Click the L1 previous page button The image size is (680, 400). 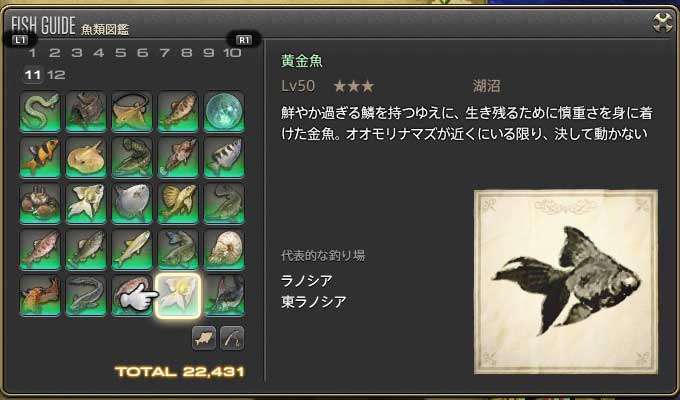[x=20, y=40]
